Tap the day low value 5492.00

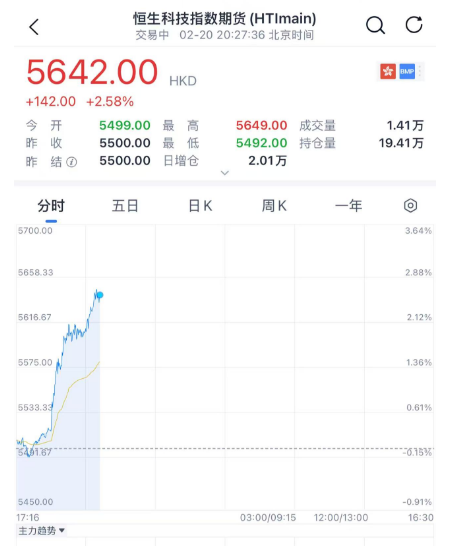click(x=261, y=143)
